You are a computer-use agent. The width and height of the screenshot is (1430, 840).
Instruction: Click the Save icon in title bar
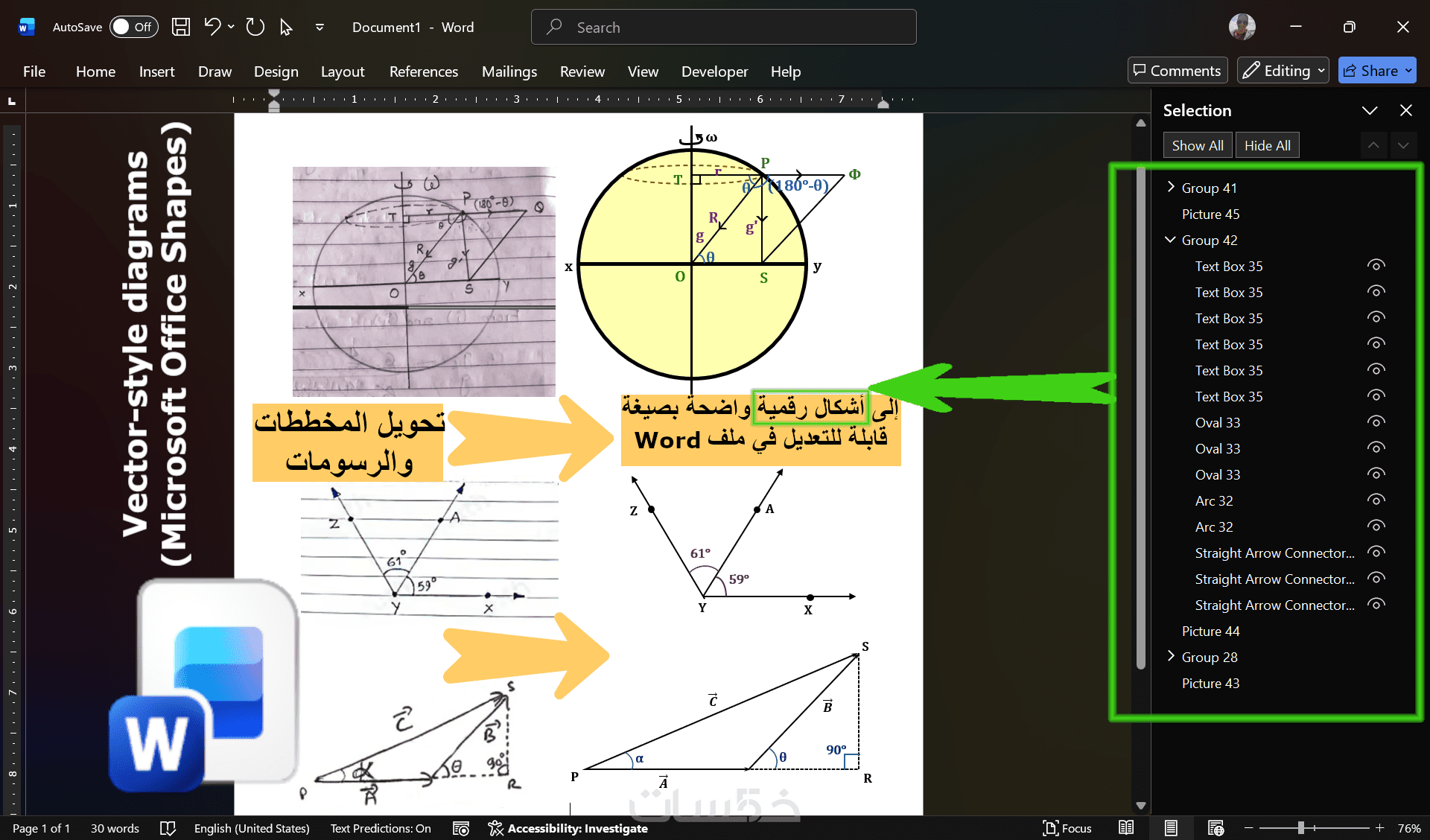point(180,28)
